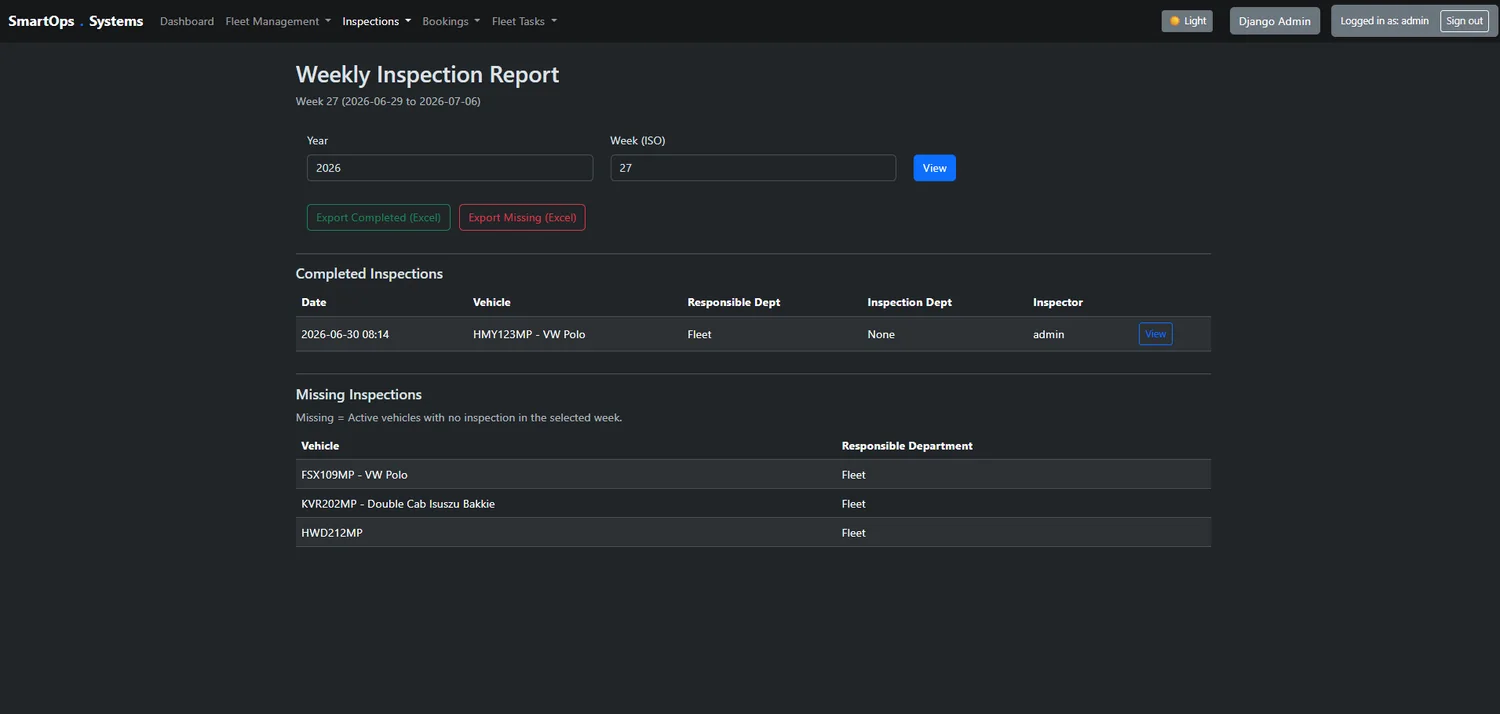Click the Responsible Dept column header

734,302
